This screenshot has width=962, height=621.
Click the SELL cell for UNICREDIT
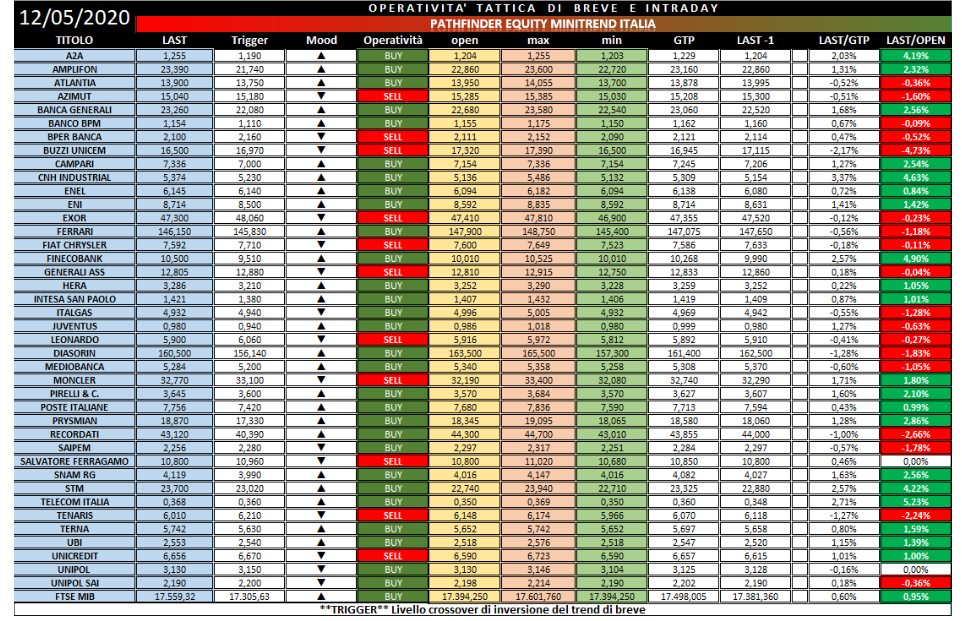click(x=393, y=556)
